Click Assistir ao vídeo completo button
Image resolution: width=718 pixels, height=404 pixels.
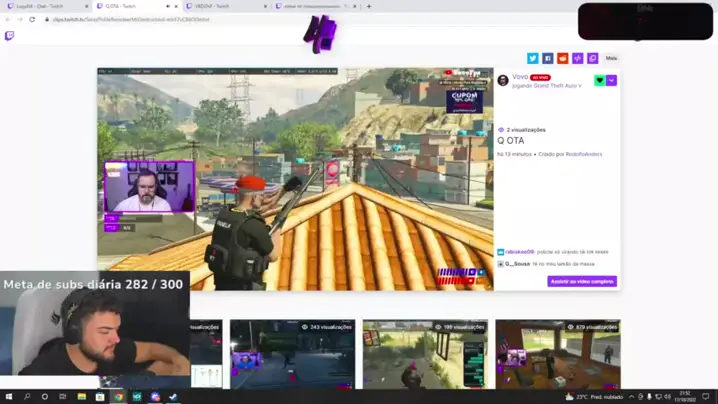click(582, 281)
